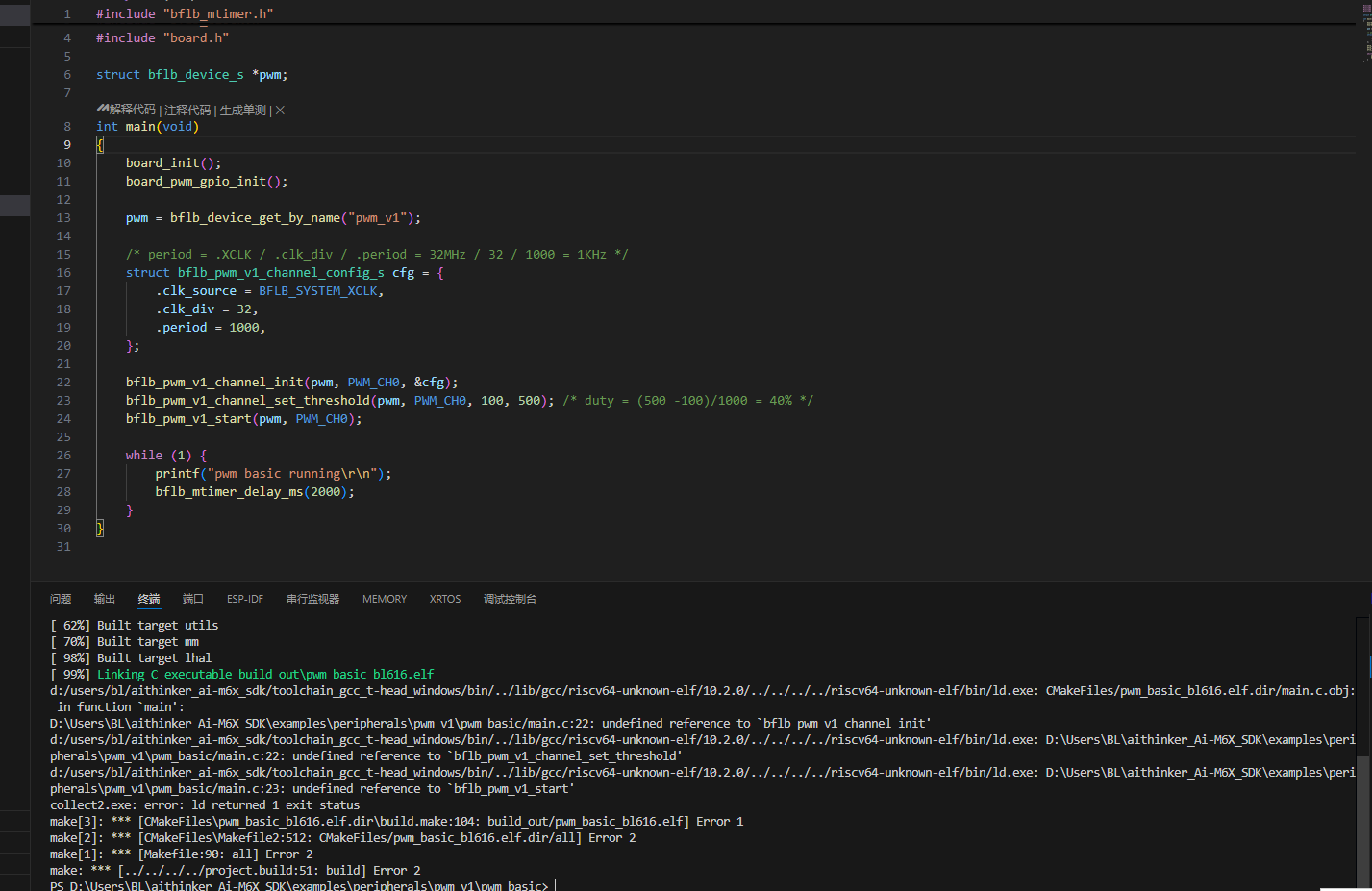Click 'bflb_pwm_v1_channel_init' in the editor
This screenshot has height=891, width=1372.
pyautogui.click(x=214, y=383)
